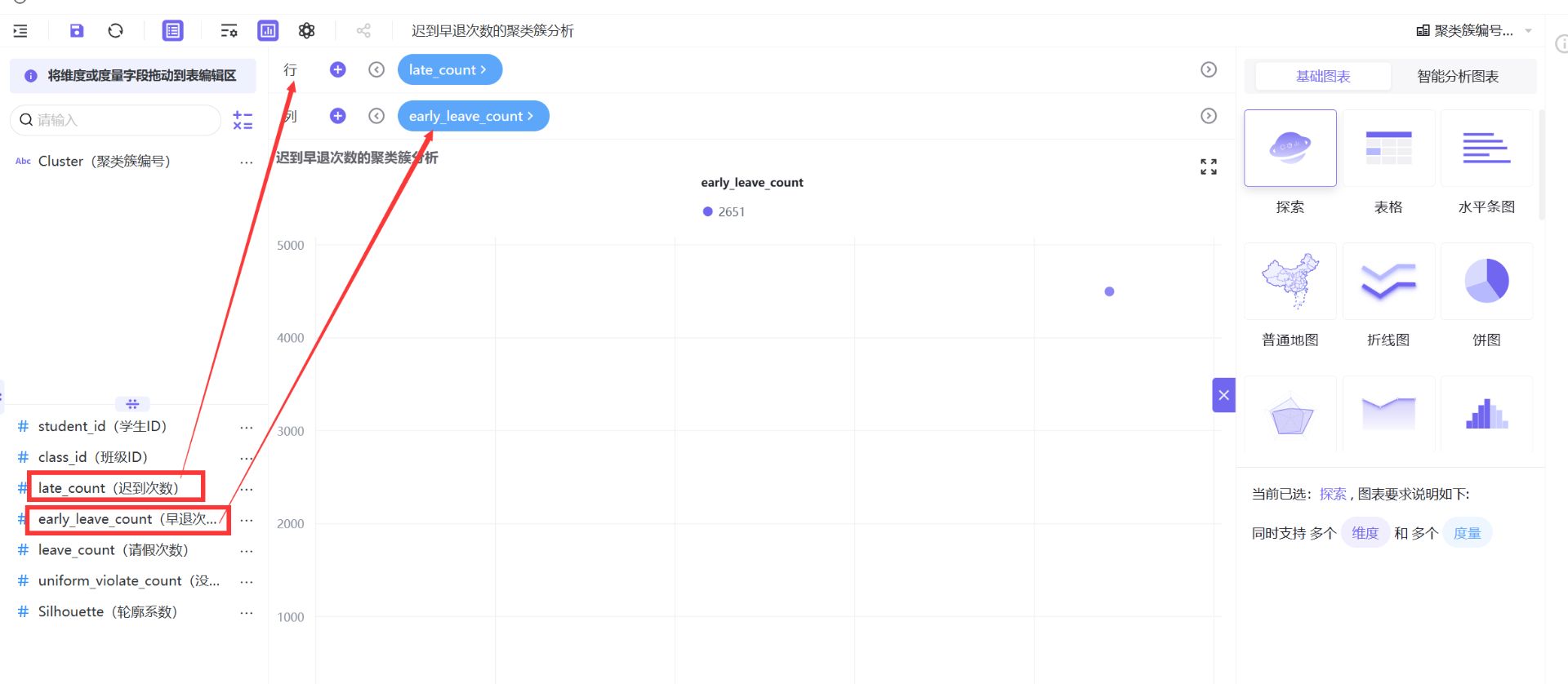Toggle the field list panel icon

172,31
